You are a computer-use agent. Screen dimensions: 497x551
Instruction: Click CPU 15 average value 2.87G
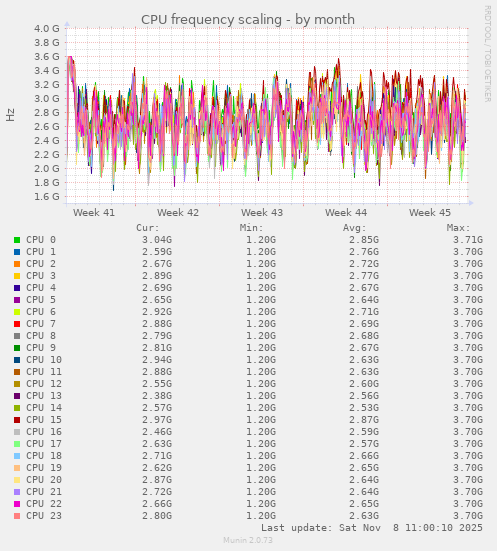[364, 420]
